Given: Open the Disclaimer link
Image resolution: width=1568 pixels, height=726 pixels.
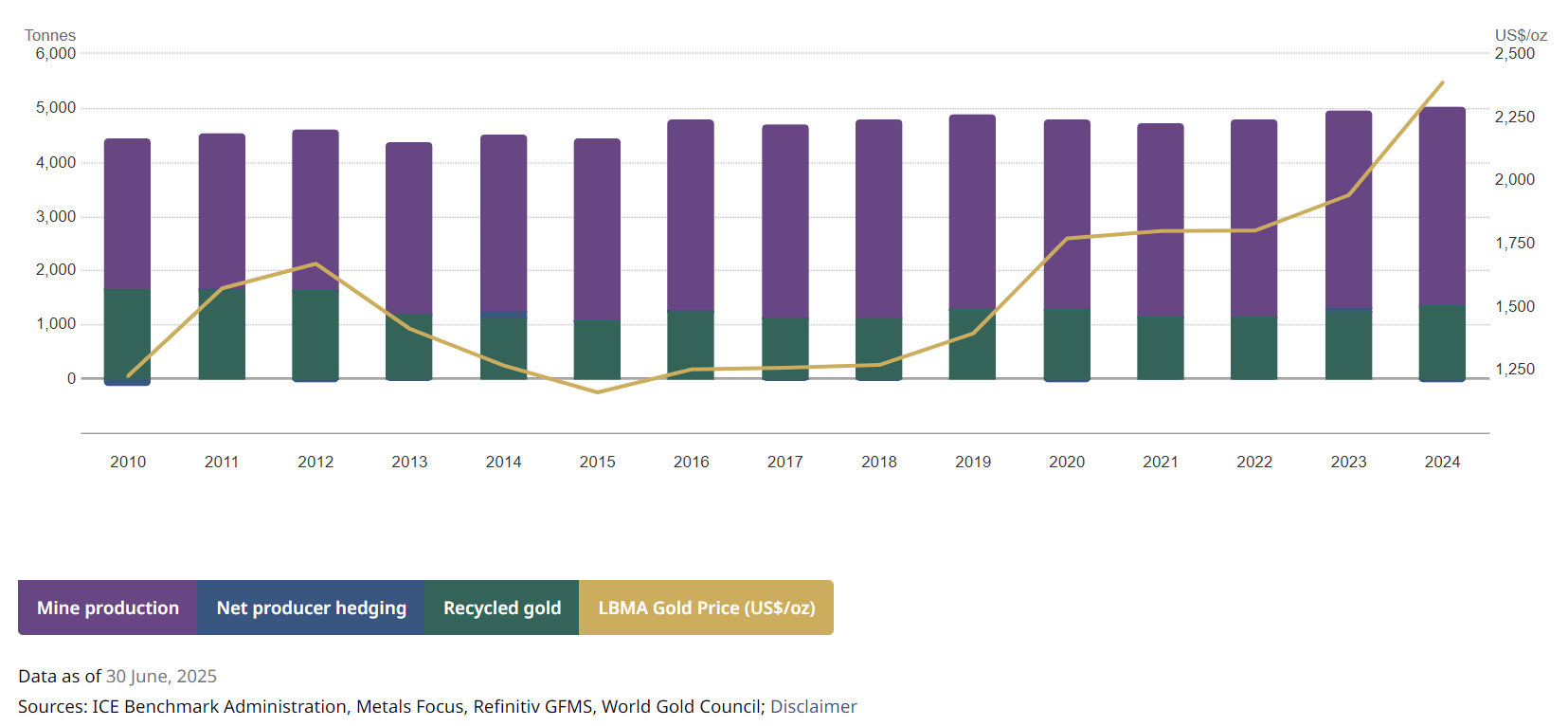Looking at the screenshot, I should 813,706.
